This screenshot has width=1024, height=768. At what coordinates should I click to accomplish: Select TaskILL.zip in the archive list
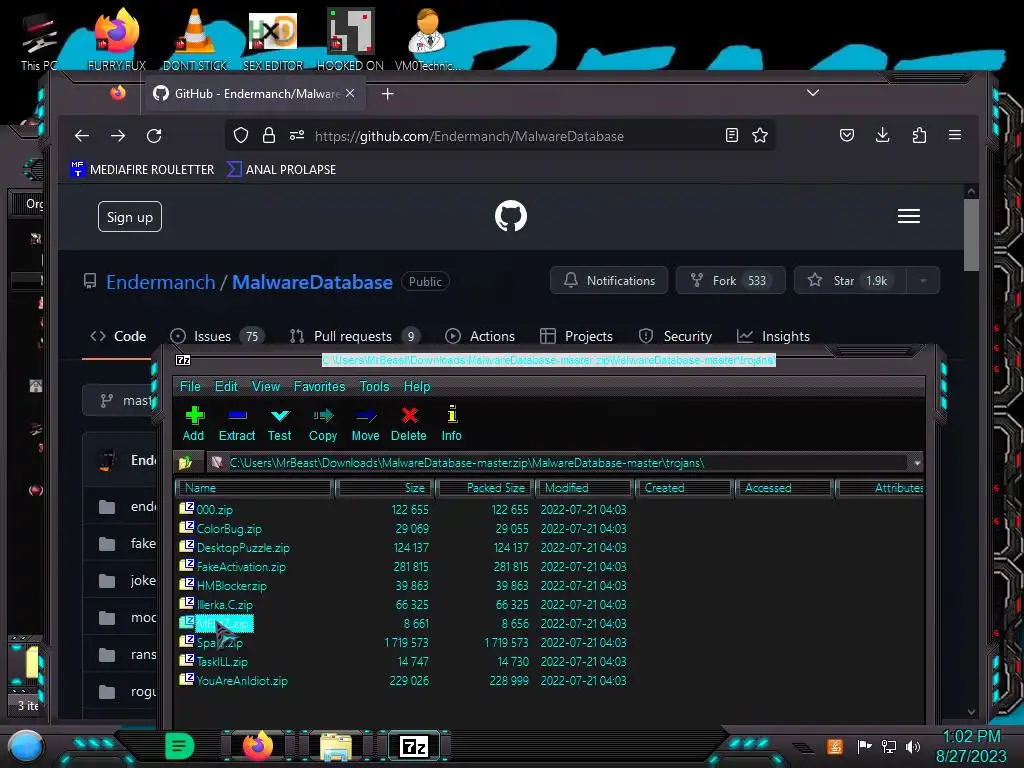click(x=222, y=662)
